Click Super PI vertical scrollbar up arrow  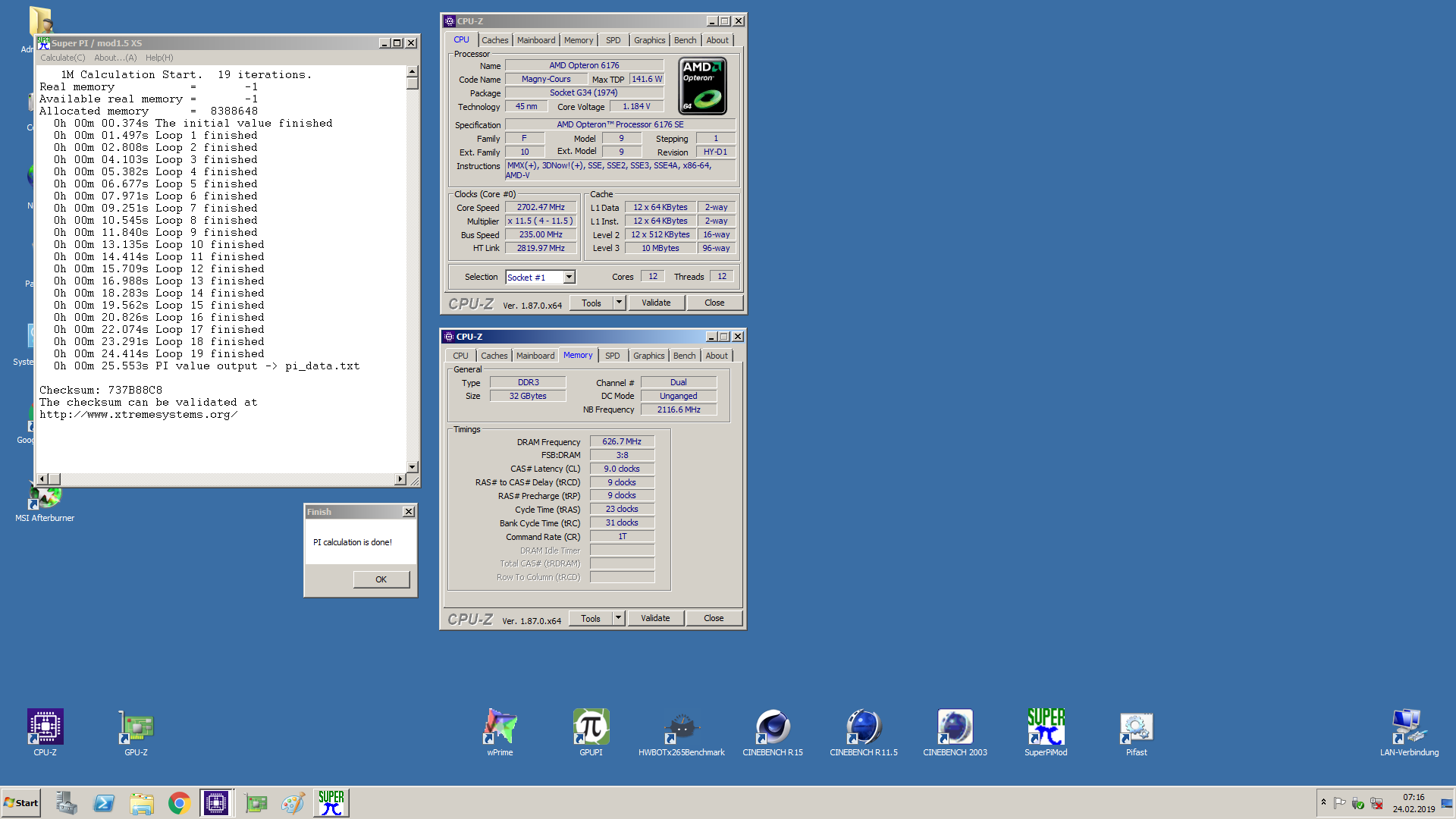(x=412, y=71)
